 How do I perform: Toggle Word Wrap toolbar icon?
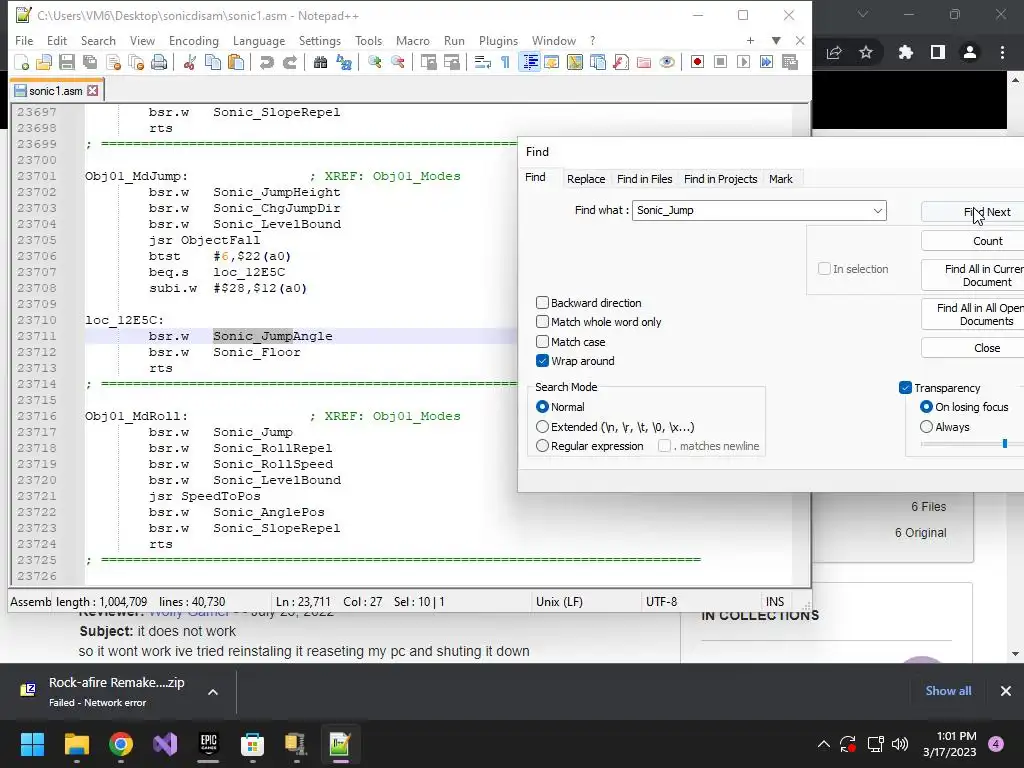pyautogui.click(x=483, y=63)
